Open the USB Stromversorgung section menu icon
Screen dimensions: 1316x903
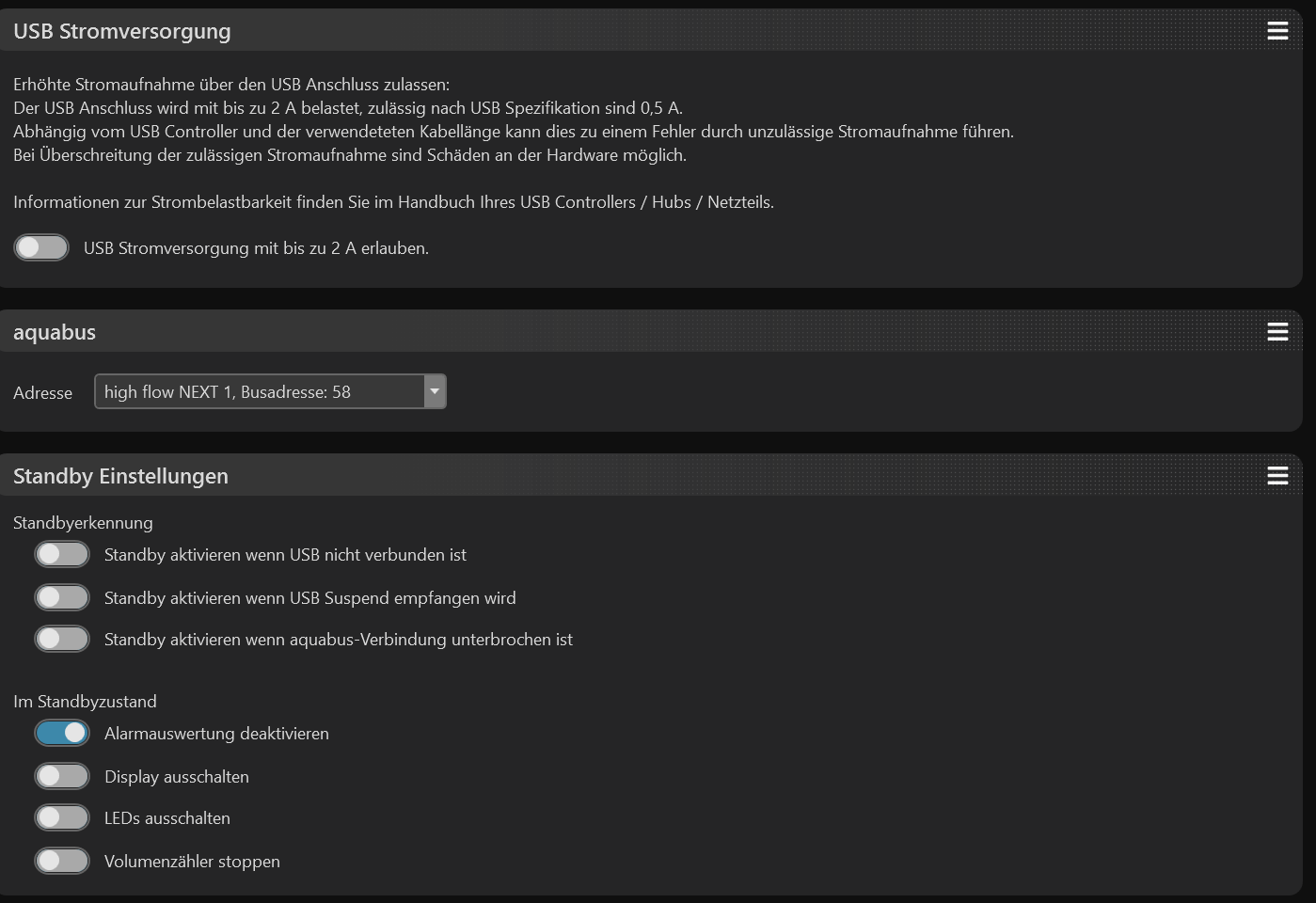1276,31
